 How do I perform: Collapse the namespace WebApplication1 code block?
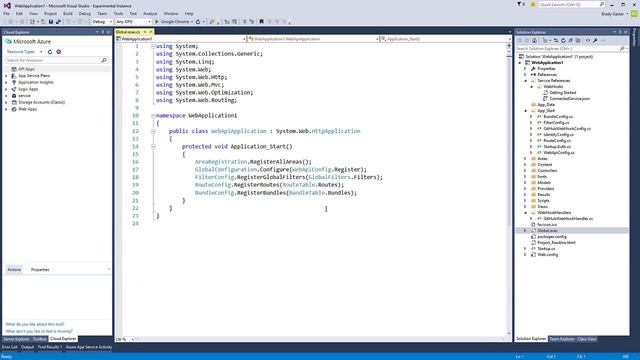(153, 116)
